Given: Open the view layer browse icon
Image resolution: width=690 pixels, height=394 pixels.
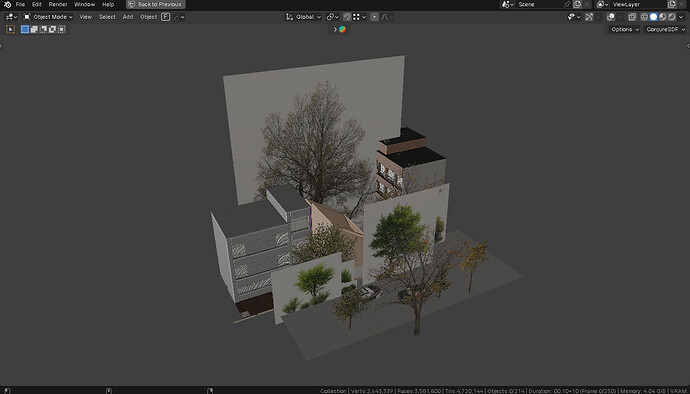Looking at the screenshot, I should pyautogui.click(x=602, y=4).
